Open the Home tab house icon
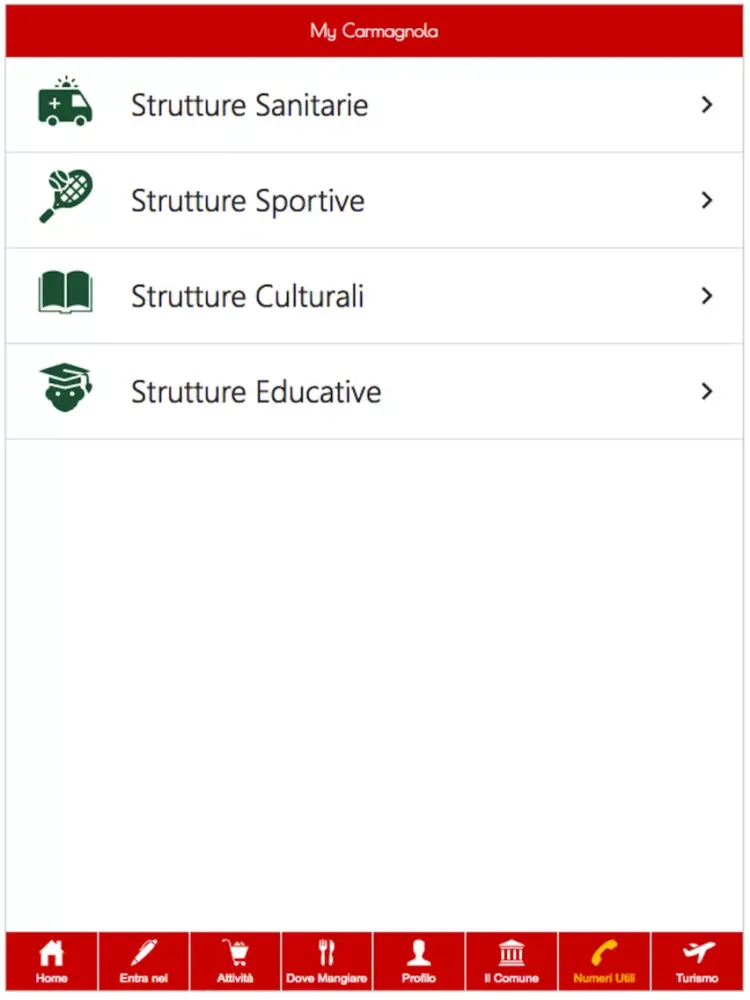The width and height of the screenshot is (750, 1000). coord(51,953)
